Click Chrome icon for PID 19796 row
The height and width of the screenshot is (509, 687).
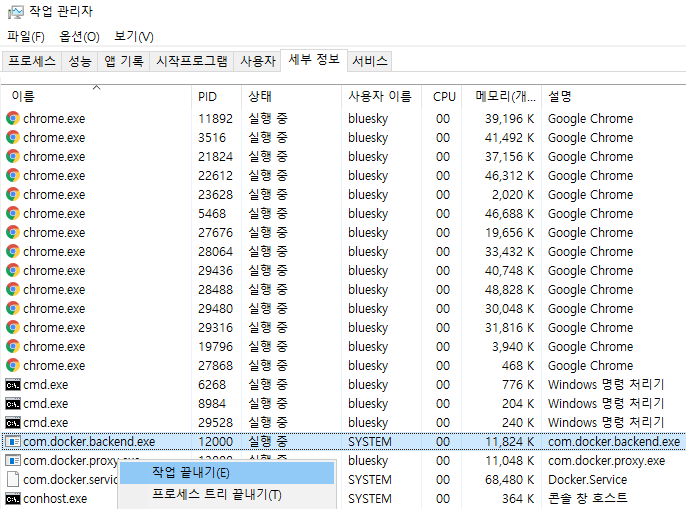point(13,346)
